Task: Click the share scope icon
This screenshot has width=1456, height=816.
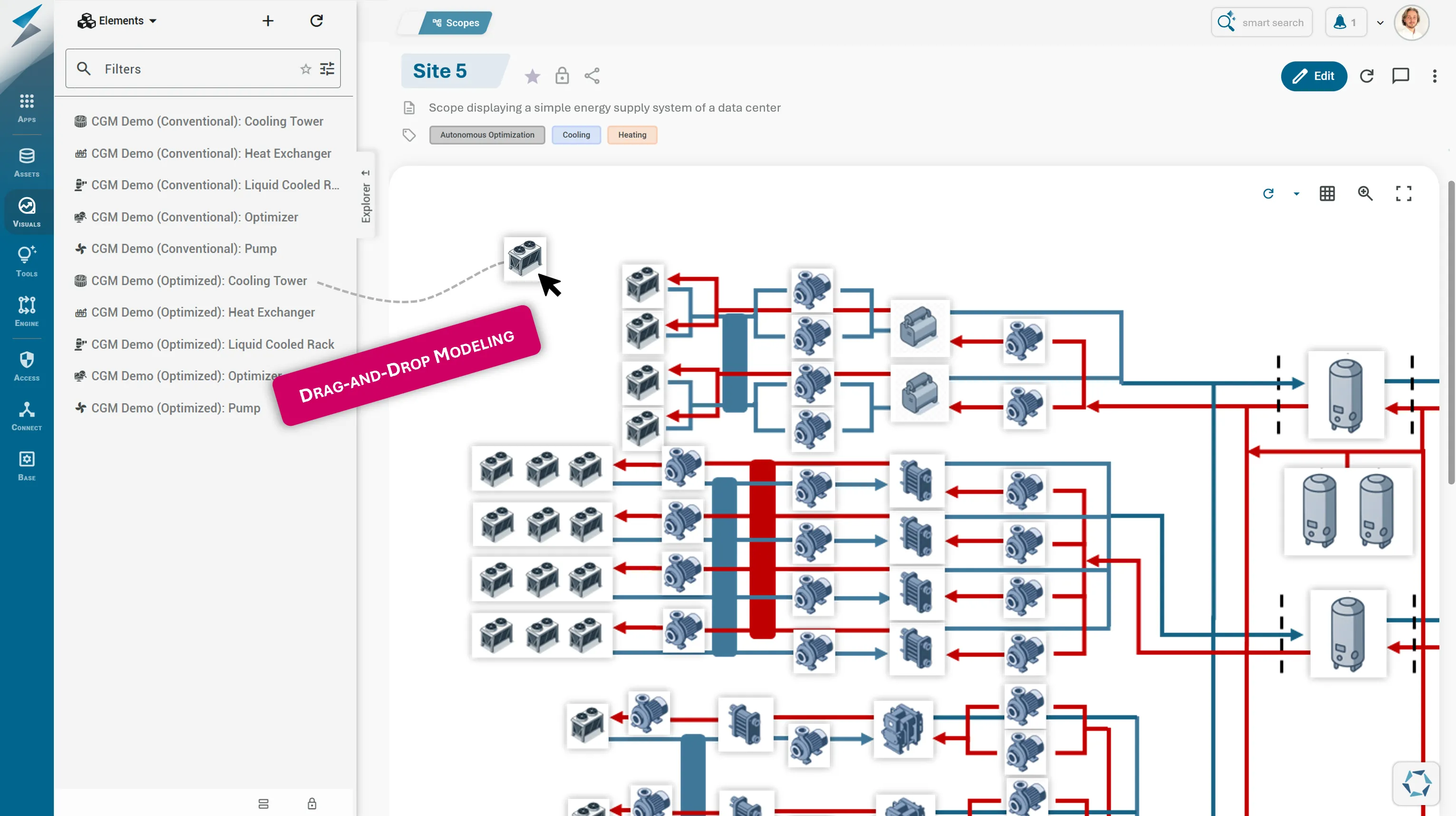Action: [x=592, y=76]
